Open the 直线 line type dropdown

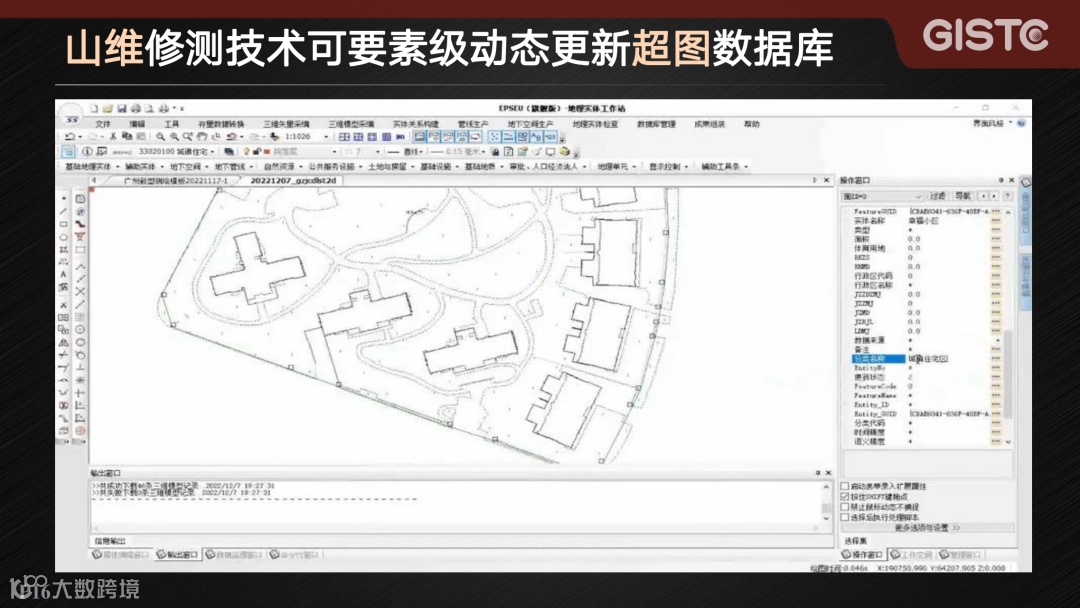click(424, 151)
